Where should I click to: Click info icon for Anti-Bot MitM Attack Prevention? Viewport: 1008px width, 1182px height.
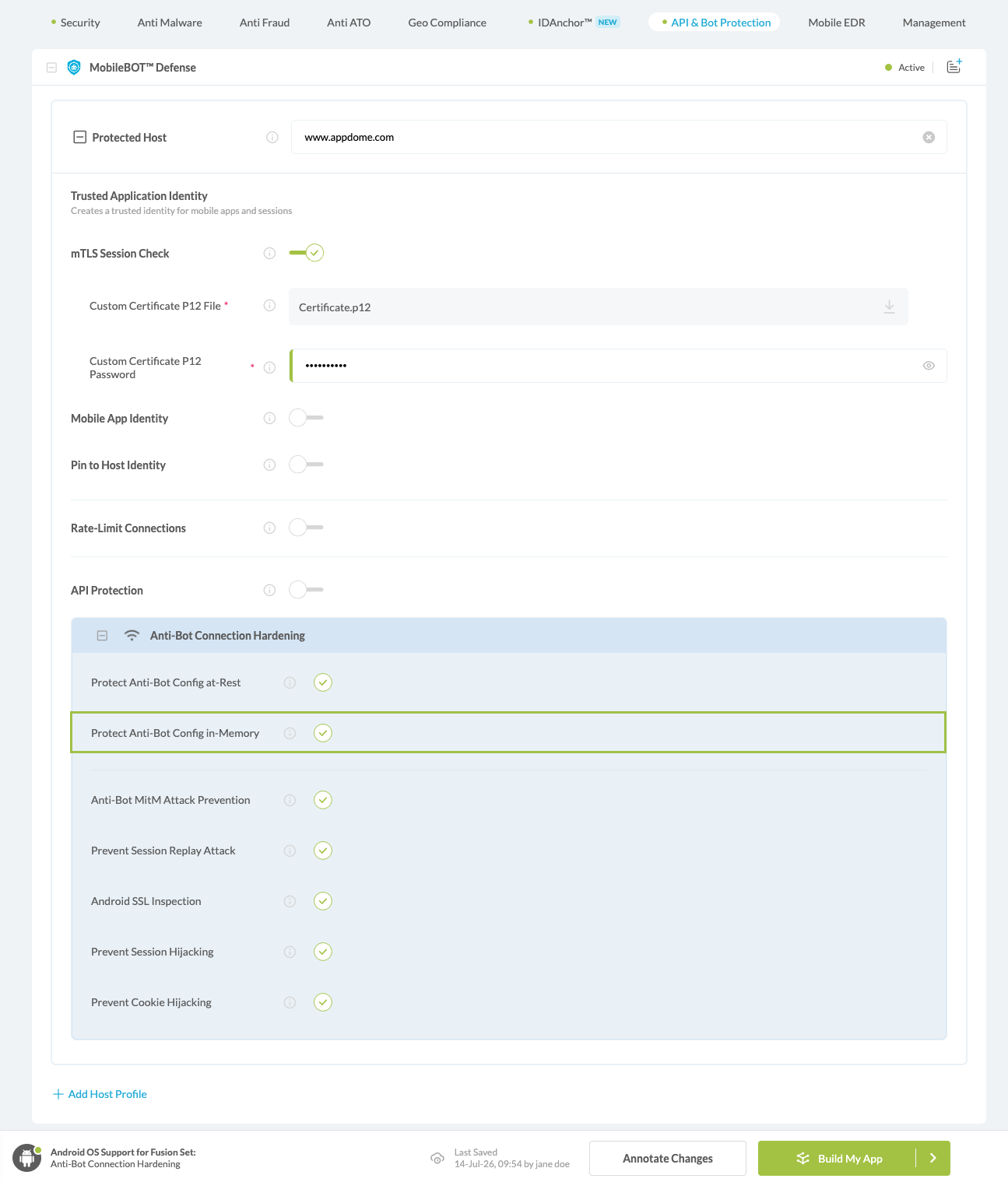tap(290, 800)
